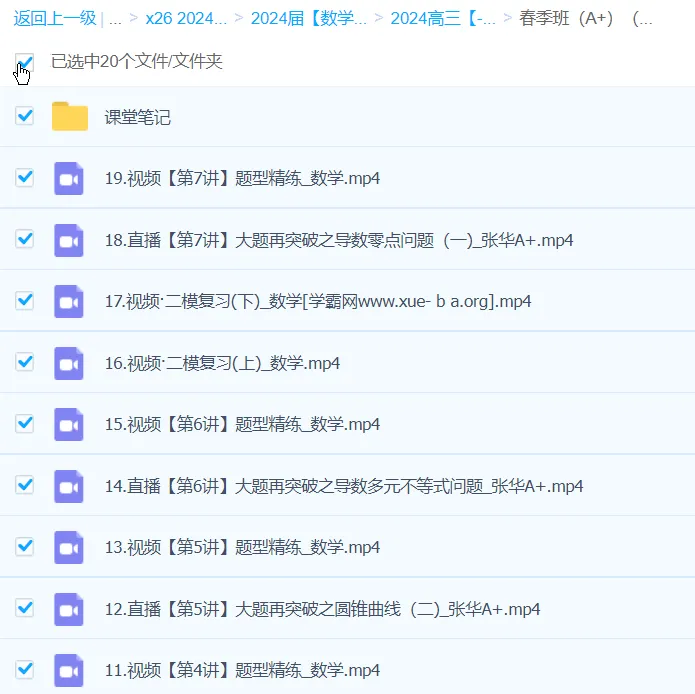Click video icon for 14.直播【第6讲】file

pos(69,486)
